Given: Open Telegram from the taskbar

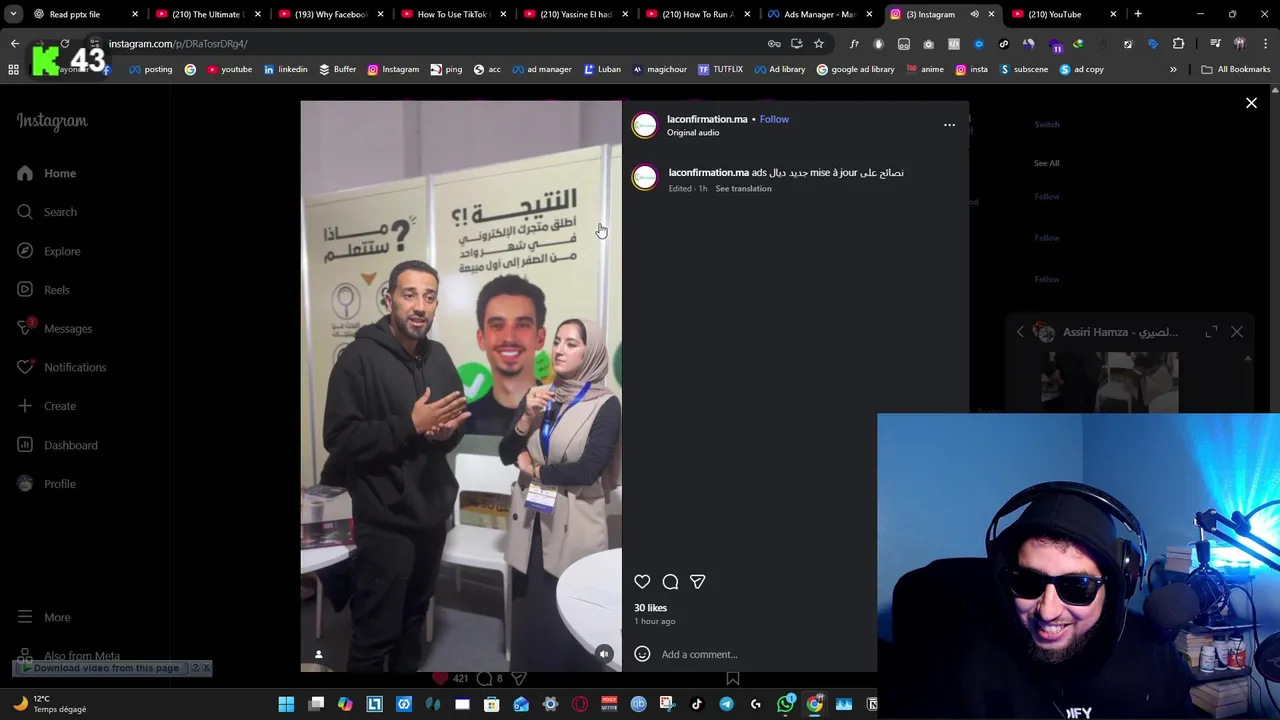Looking at the screenshot, I should tap(726, 705).
